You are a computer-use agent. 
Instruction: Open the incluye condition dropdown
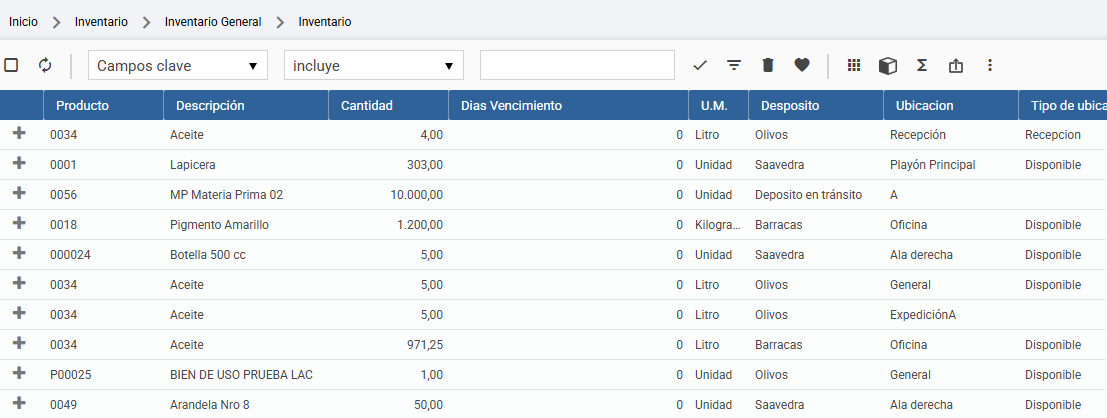373,65
